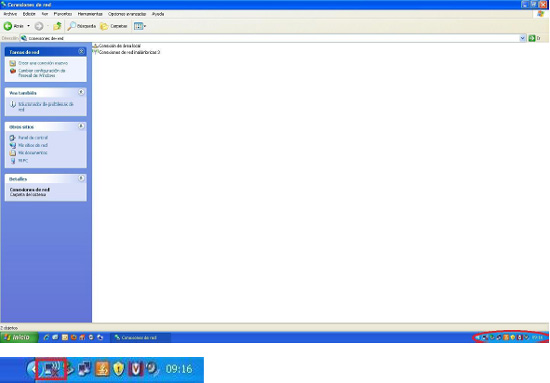Click Crear una conexión nueva link

coord(43,63)
